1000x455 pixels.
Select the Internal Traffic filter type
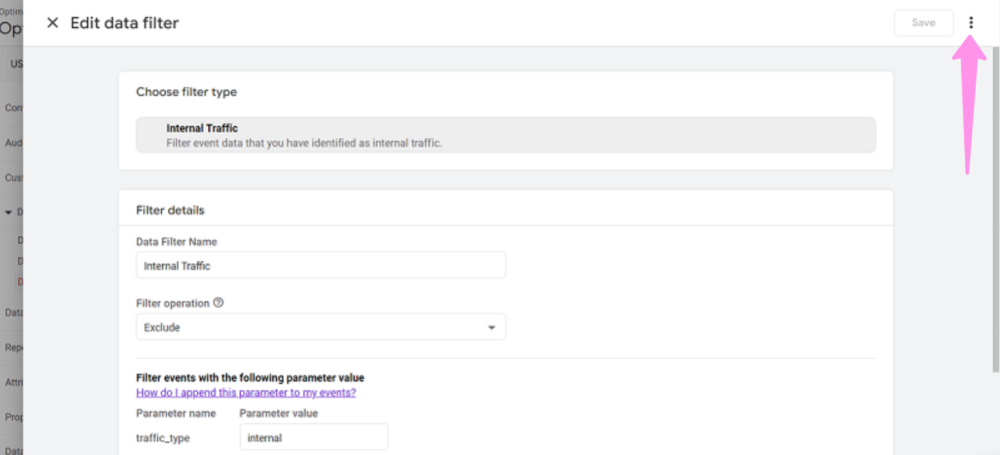click(506, 135)
